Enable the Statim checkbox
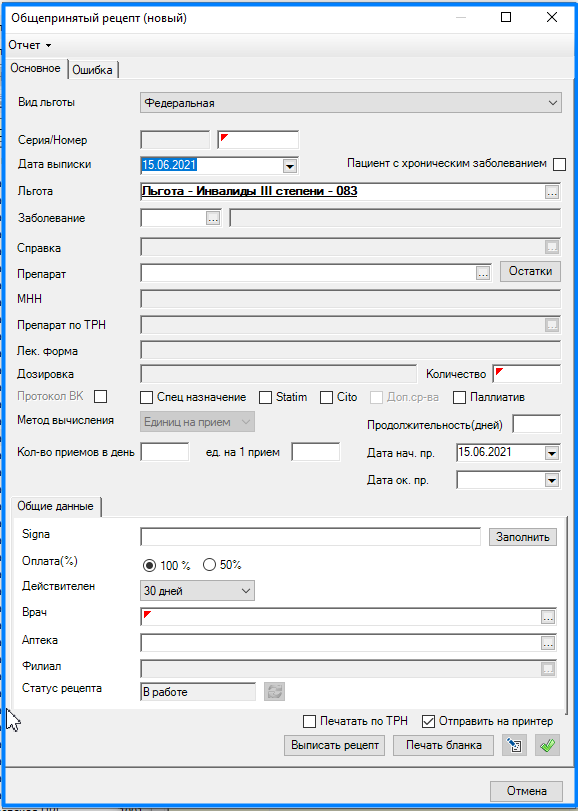 [265, 397]
